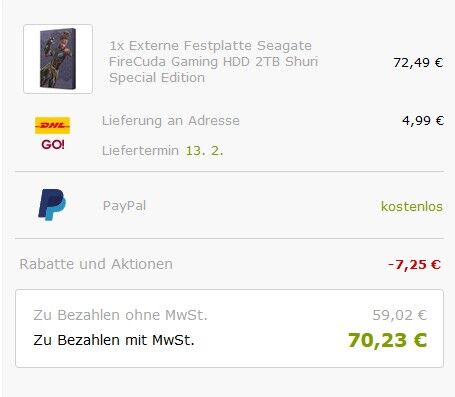Image resolution: width=455 pixels, height=397 pixels.
Task: Click the Lieferung an Adresse text
Action: click(171, 120)
